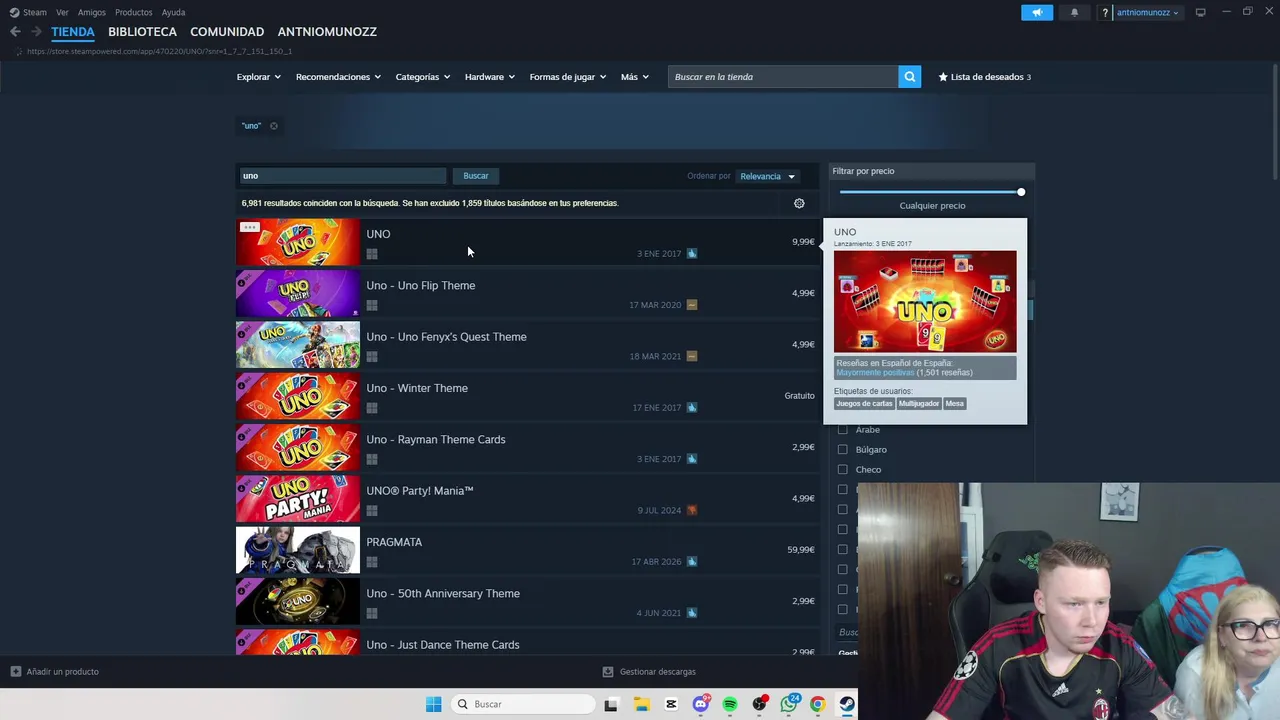
Task: Expand the Hardware dropdown
Action: tap(489, 77)
